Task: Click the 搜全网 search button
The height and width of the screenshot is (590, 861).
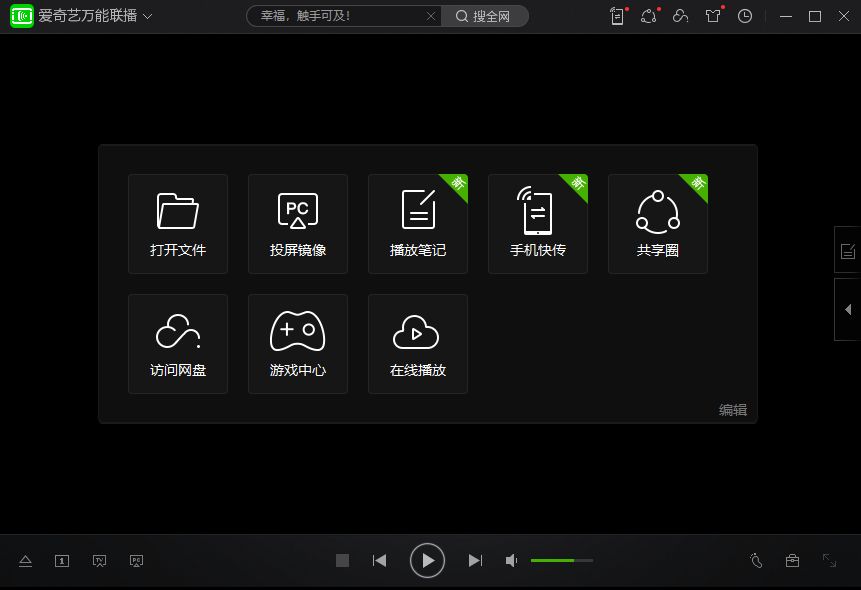Action: click(x=485, y=16)
